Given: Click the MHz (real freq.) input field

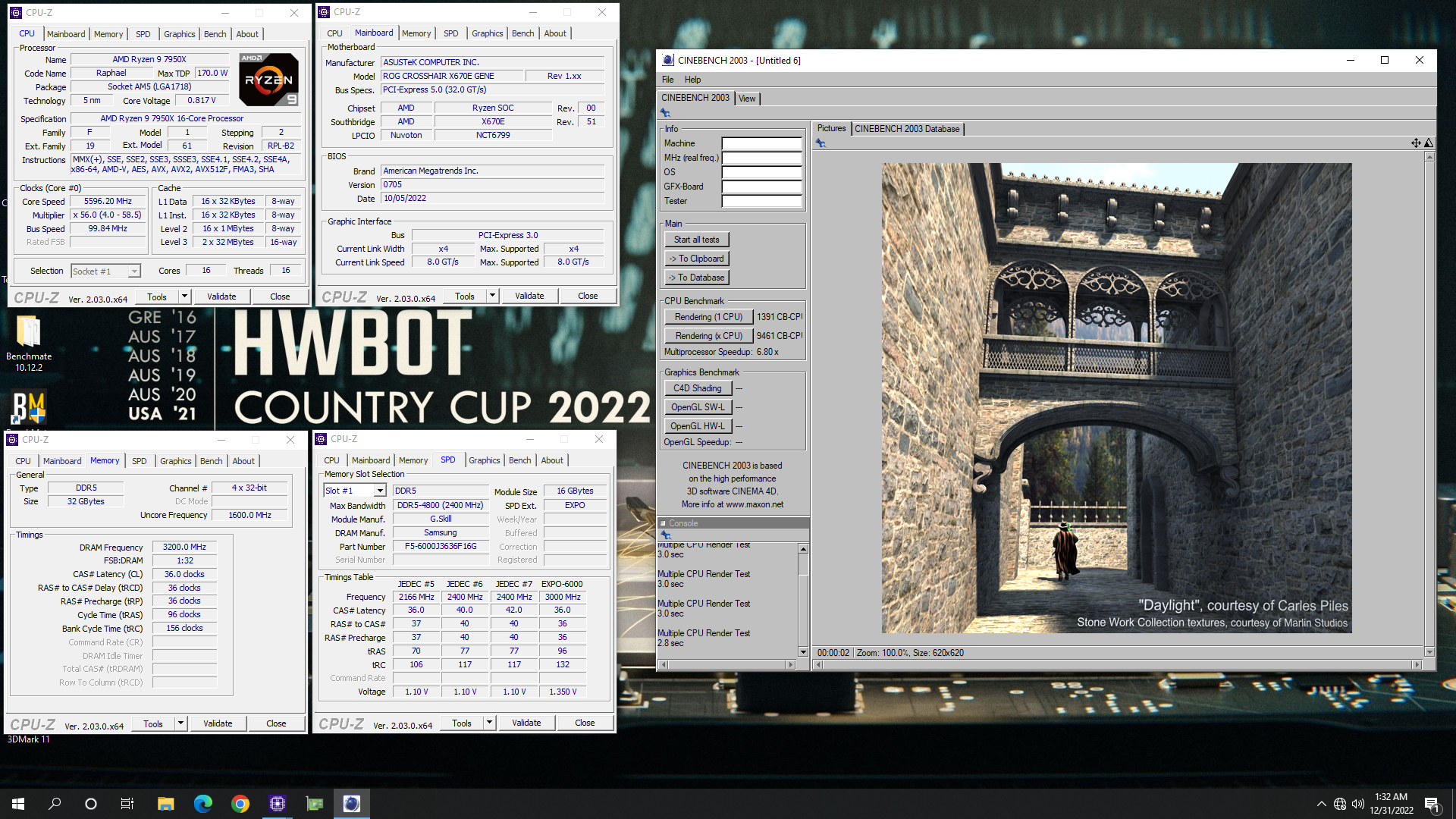Looking at the screenshot, I should [x=761, y=158].
